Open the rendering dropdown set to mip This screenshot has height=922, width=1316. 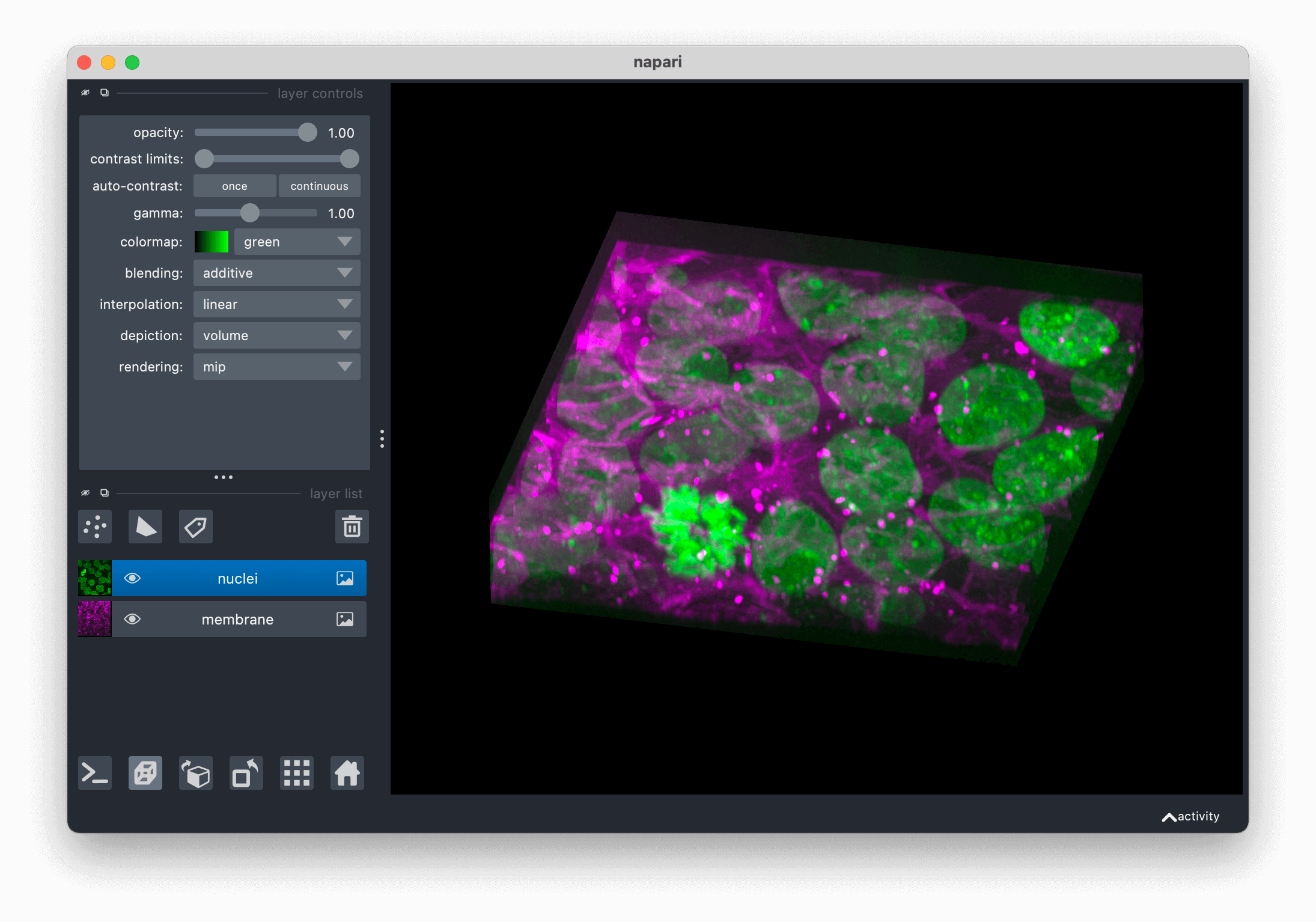click(276, 367)
